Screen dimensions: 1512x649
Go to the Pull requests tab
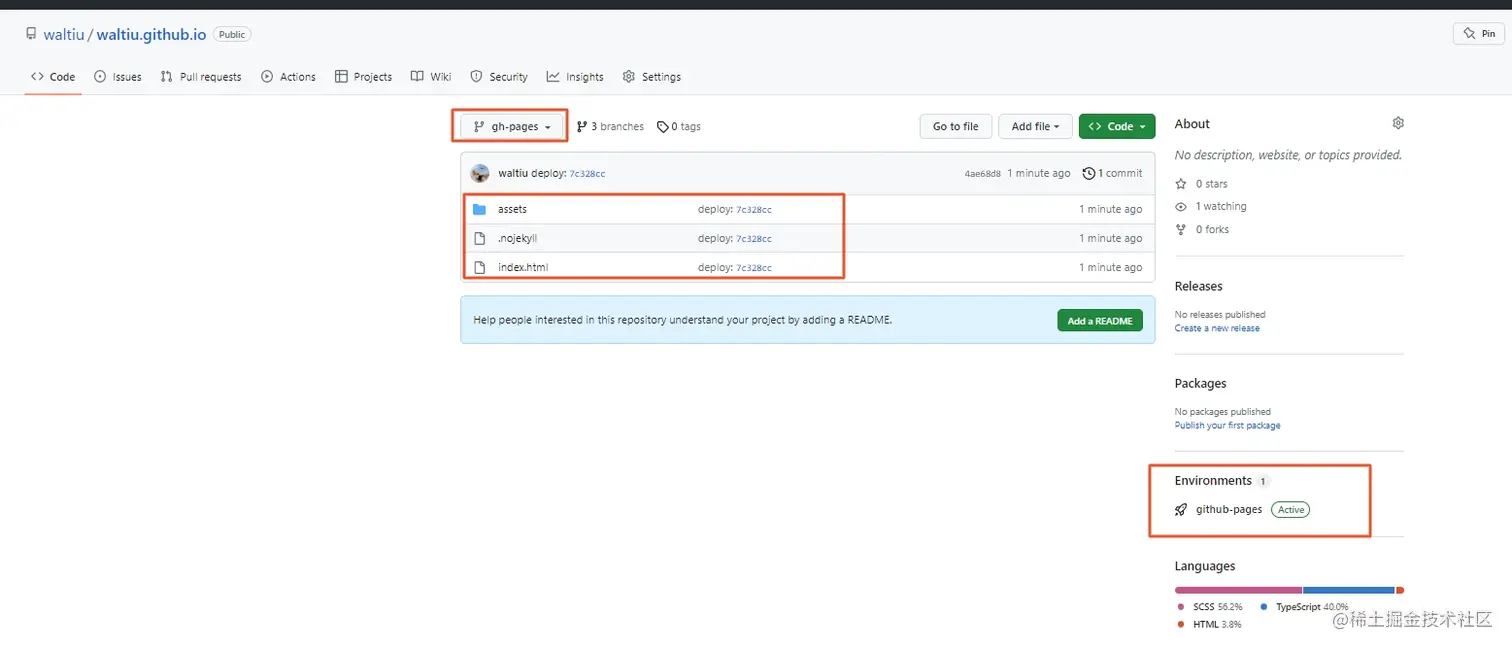point(201,77)
